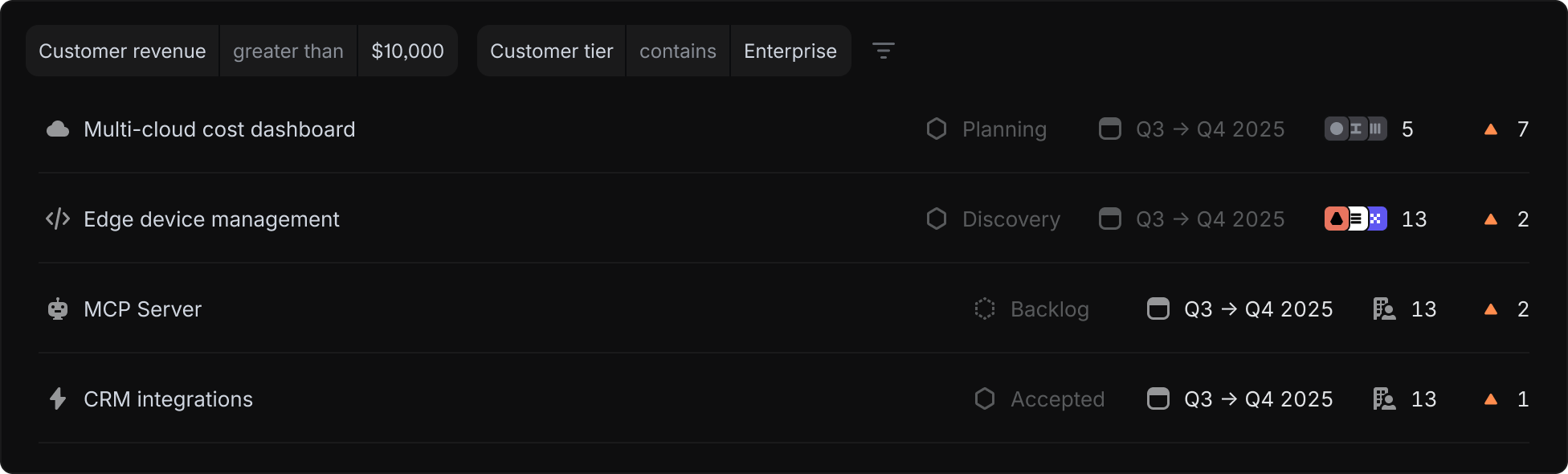Click the lightning bolt icon for CRM integrations
The height and width of the screenshot is (474, 1568).
pyautogui.click(x=57, y=398)
